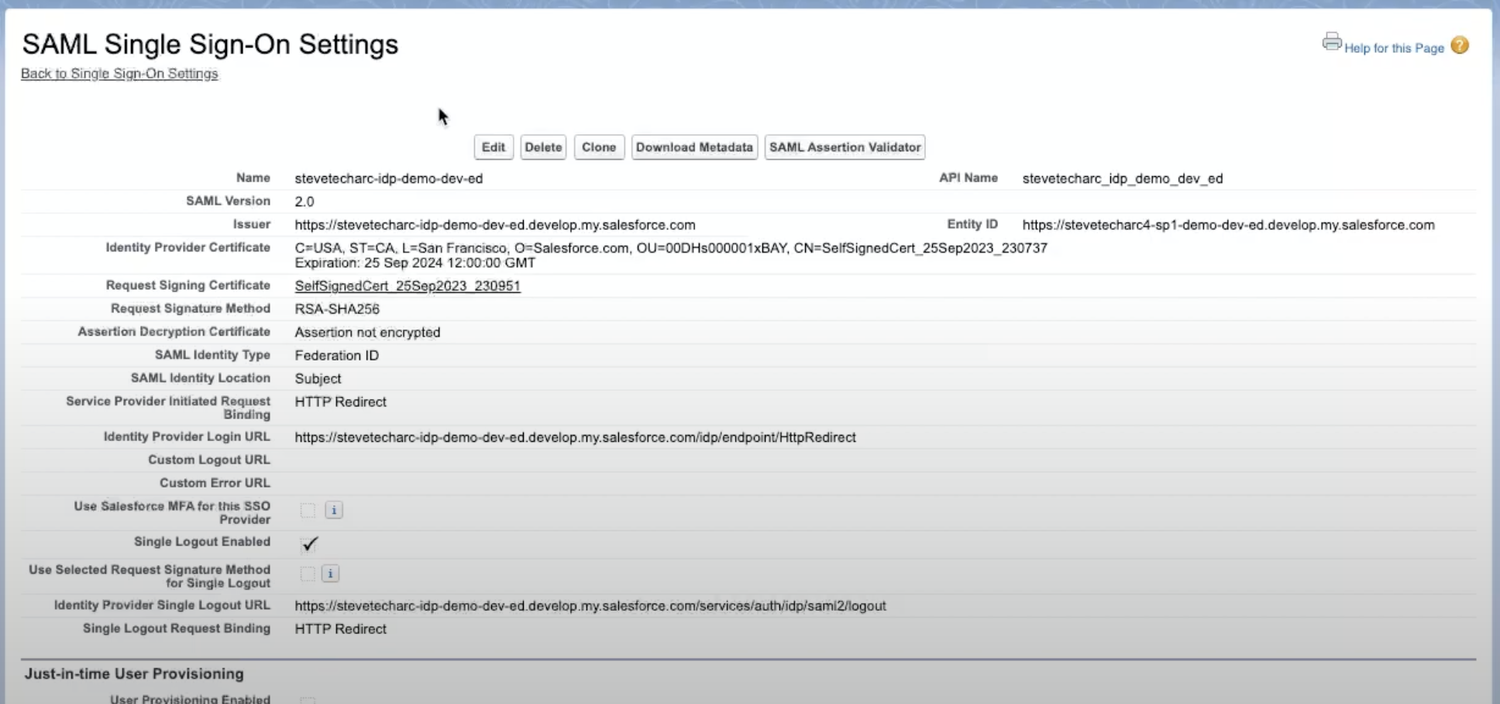Click the Edit button
1500x704 pixels.
coord(493,147)
